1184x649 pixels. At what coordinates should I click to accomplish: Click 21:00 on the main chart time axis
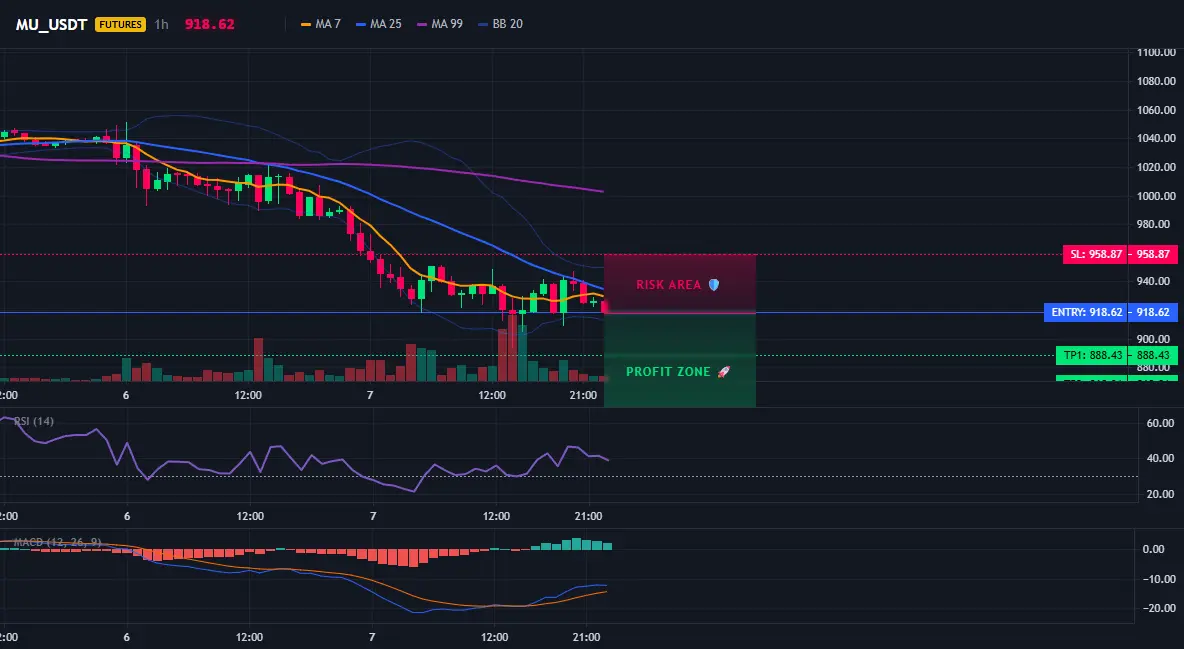click(x=583, y=395)
